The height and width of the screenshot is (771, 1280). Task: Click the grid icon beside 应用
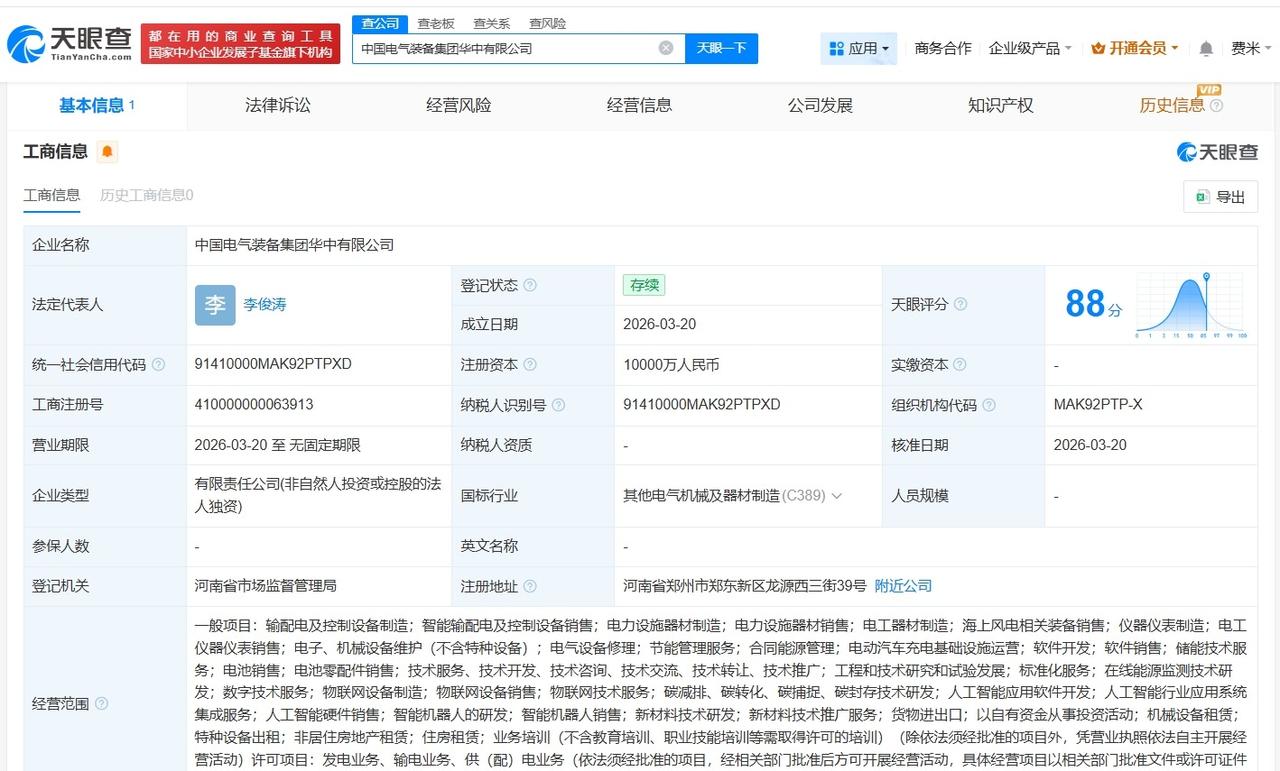point(835,47)
